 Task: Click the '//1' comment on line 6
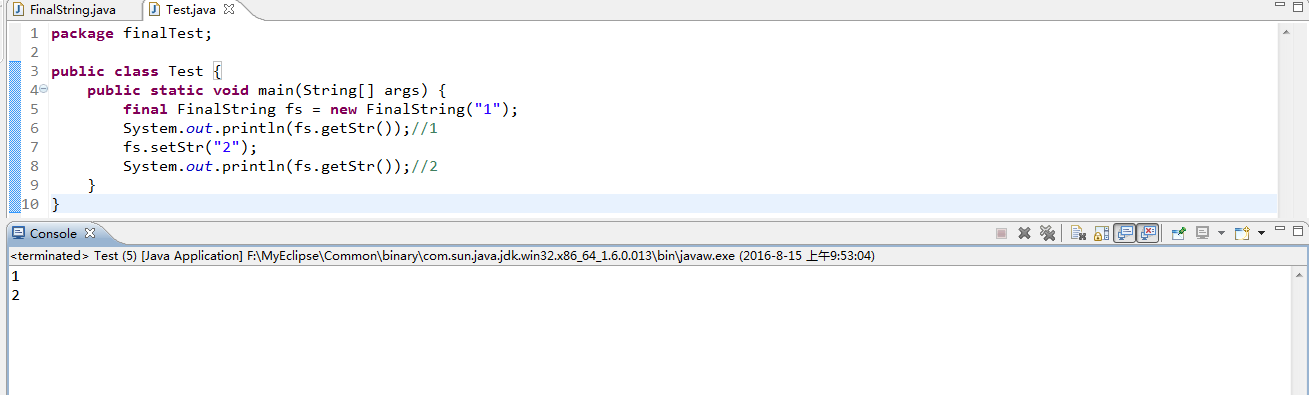(425, 128)
